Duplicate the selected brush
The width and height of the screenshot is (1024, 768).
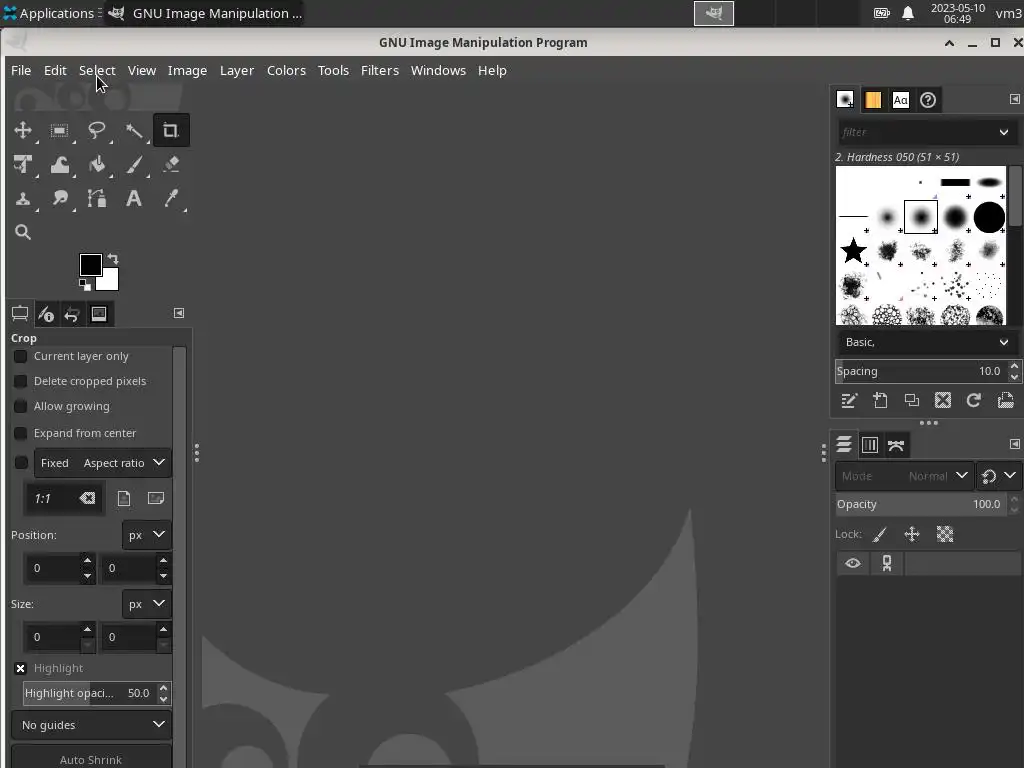click(x=911, y=400)
